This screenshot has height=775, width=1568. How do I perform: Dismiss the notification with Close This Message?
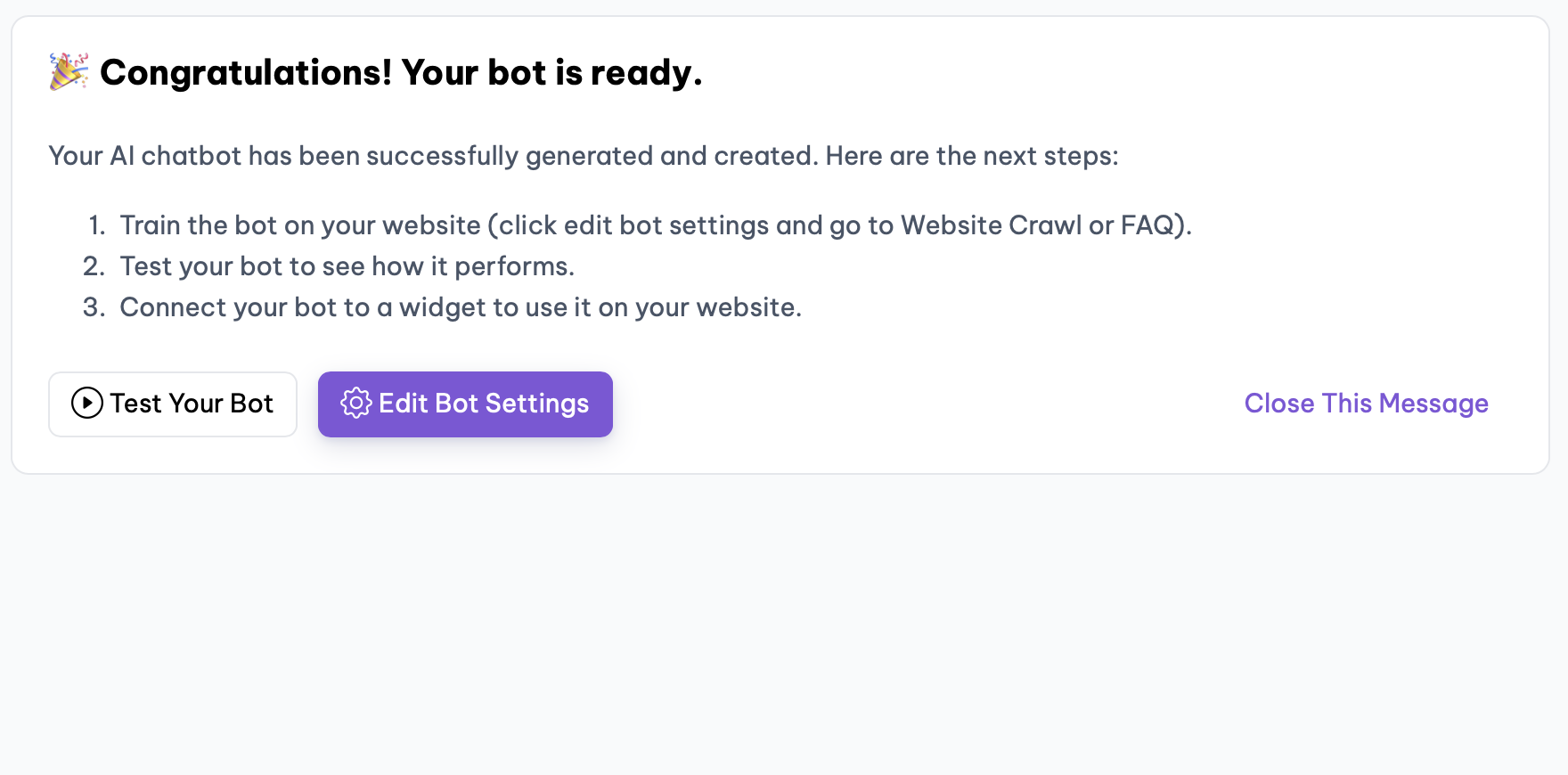pos(1365,404)
